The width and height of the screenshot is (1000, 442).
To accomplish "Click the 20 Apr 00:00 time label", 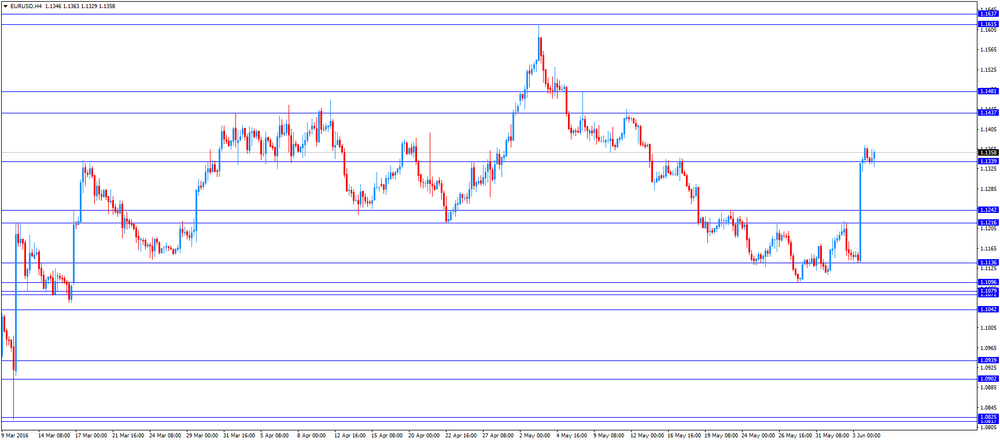I will coord(424,437).
